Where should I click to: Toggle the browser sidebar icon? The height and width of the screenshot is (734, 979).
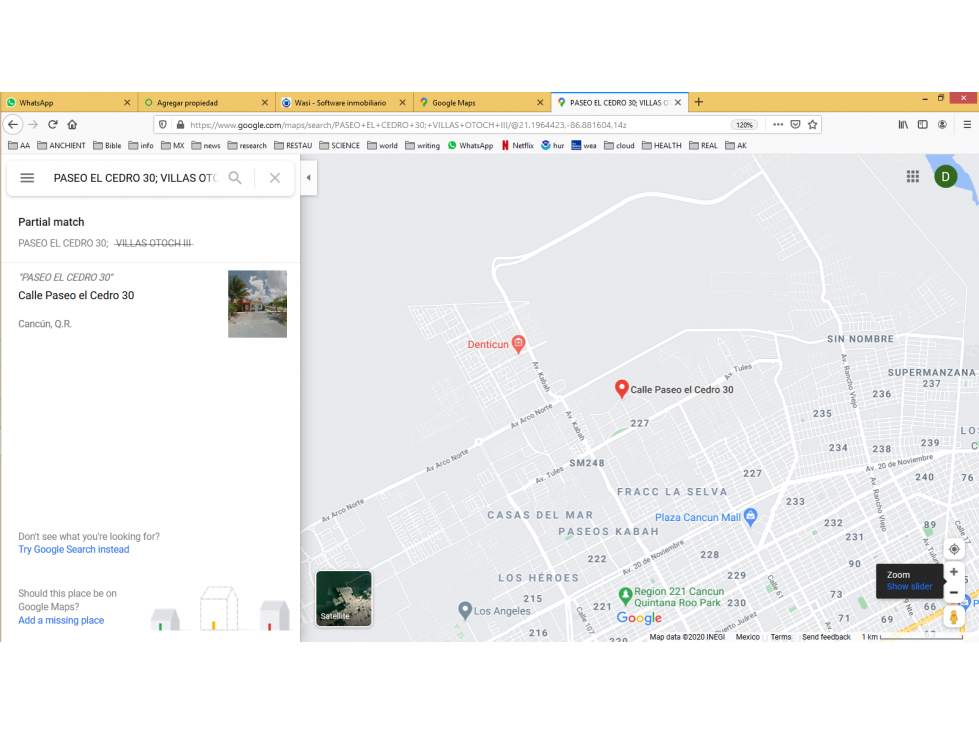click(923, 124)
